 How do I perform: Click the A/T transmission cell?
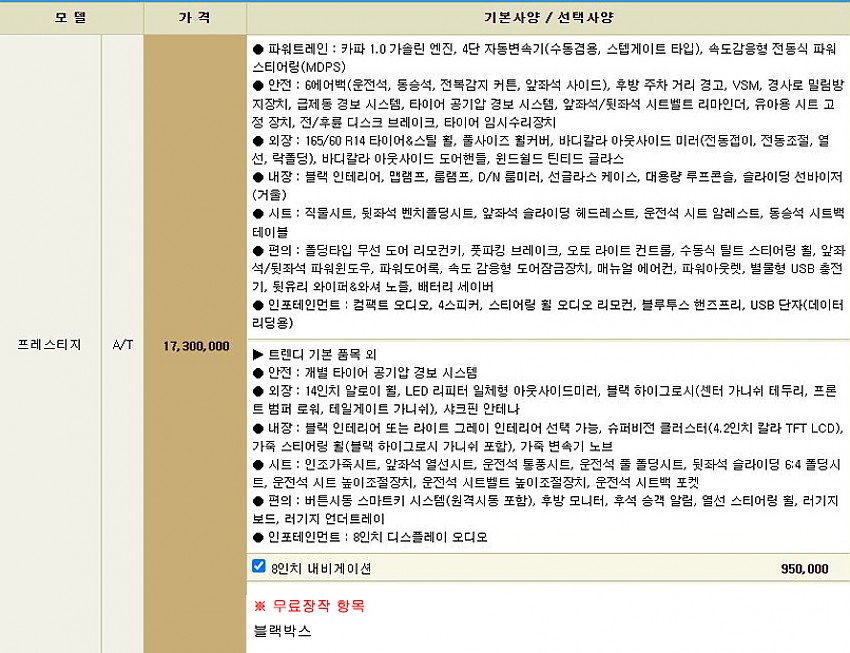(x=123, y=345)
